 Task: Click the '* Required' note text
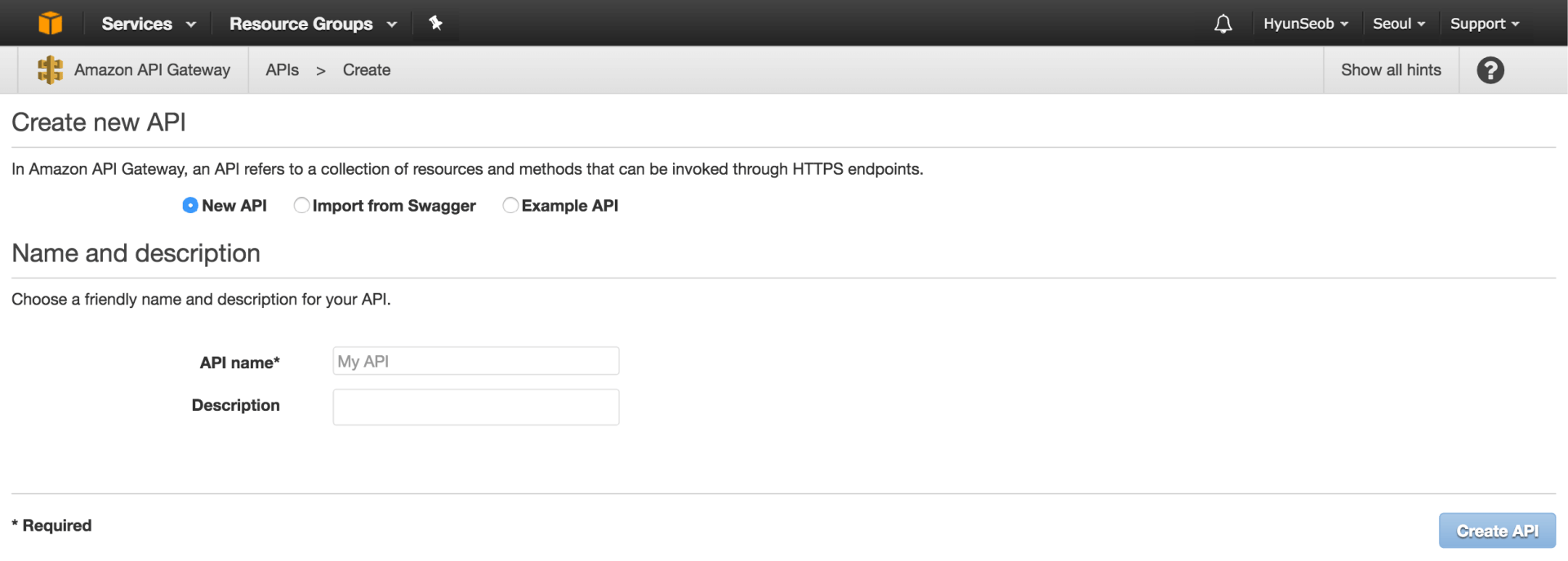click(x=51, y=526)
